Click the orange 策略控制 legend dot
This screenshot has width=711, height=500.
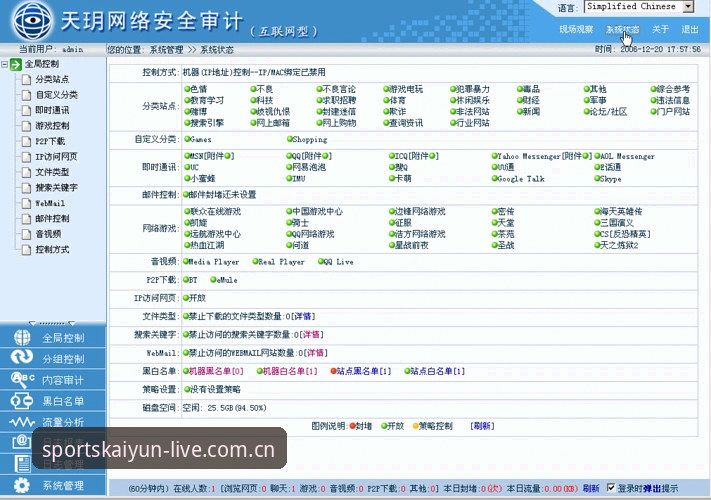click(x=415, y=426)
